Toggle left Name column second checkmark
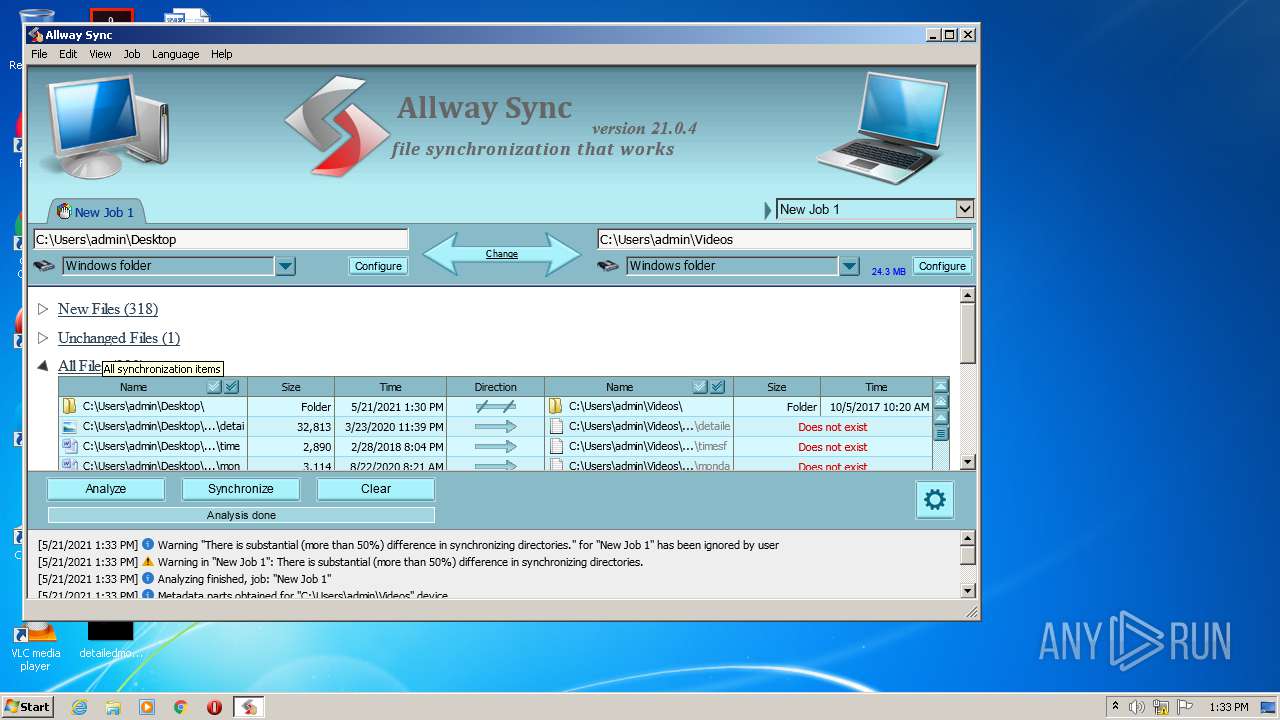Screen dimensions: 1280x720 231,387
